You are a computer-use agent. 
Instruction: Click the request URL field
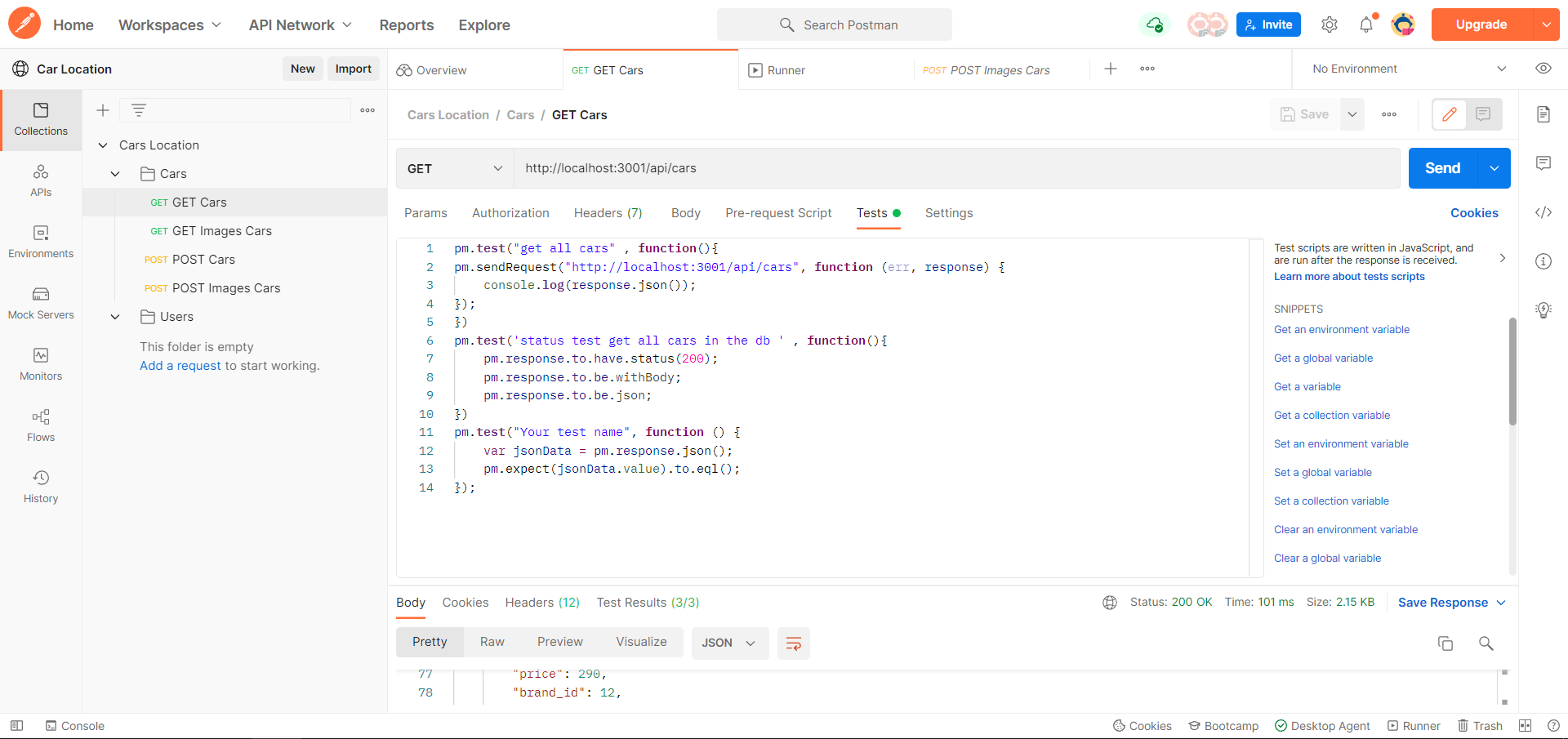tap(957, 168)
